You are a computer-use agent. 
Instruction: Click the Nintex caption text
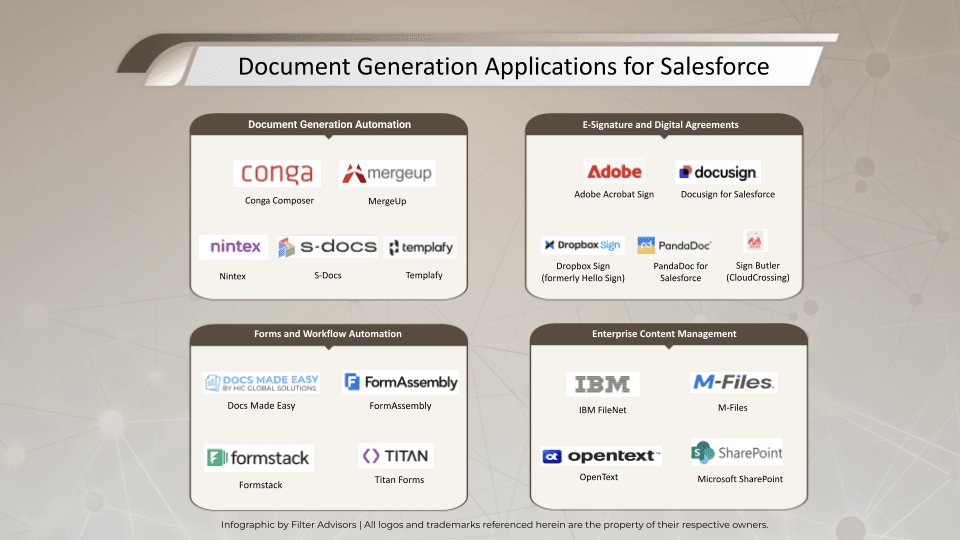233,276
